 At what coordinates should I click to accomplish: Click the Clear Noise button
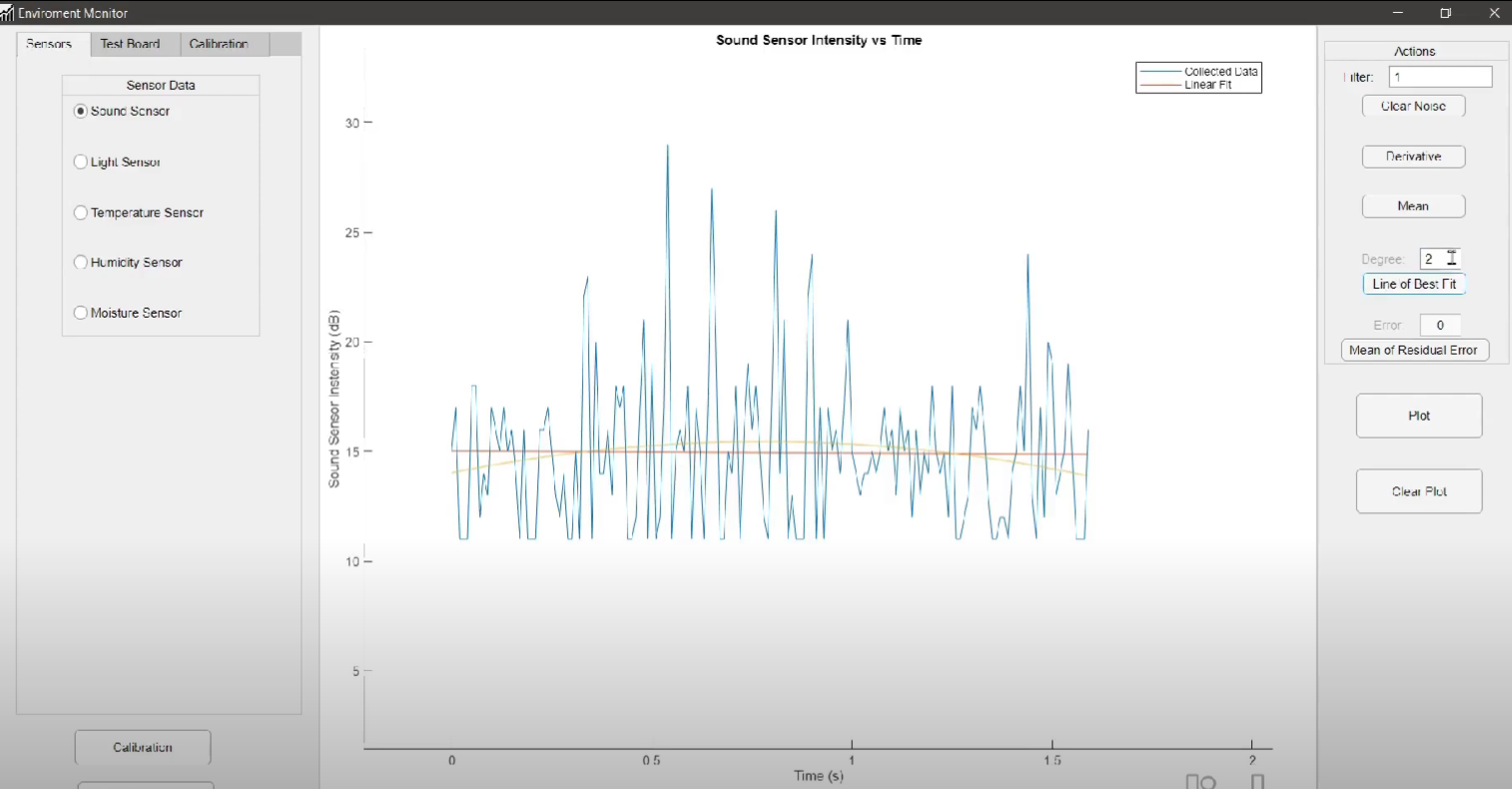[1413, 106]
